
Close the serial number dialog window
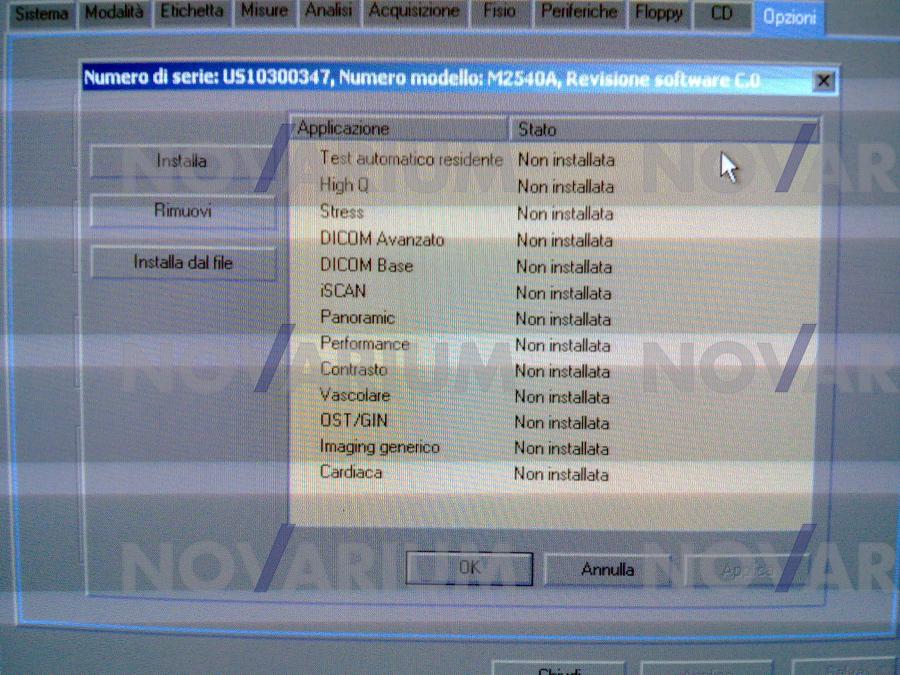pyautogui.click(x=822, y=82)
